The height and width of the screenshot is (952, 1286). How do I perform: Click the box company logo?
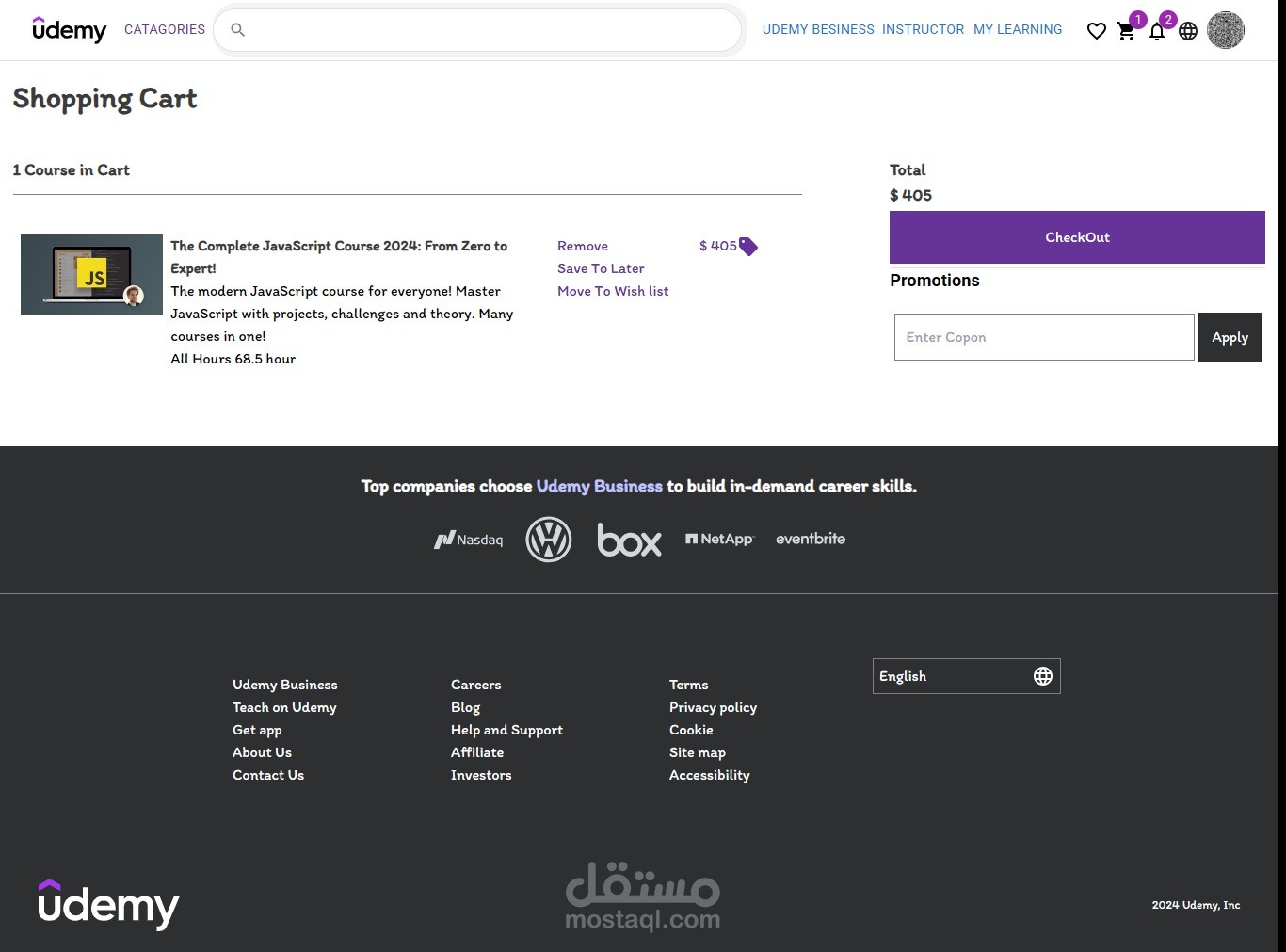point(630,540)
